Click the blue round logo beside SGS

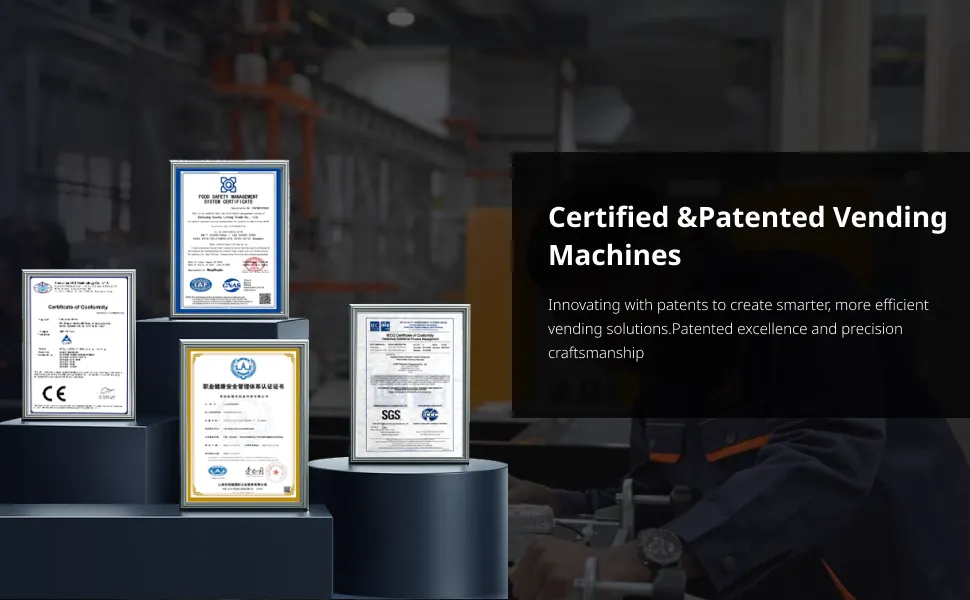coord(430,414)
